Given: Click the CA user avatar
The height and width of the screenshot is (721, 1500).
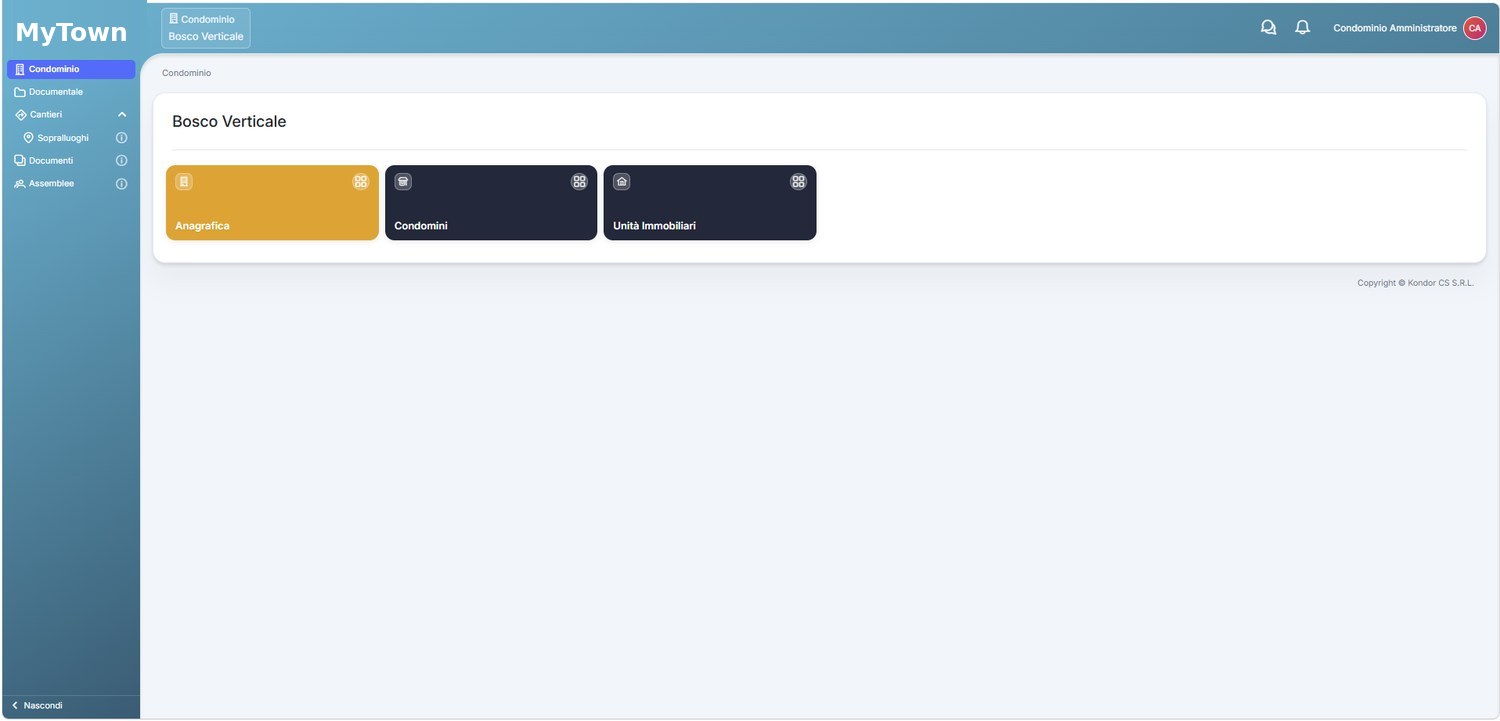Looking at the screenshot, I should click(x=1474, y=28).
